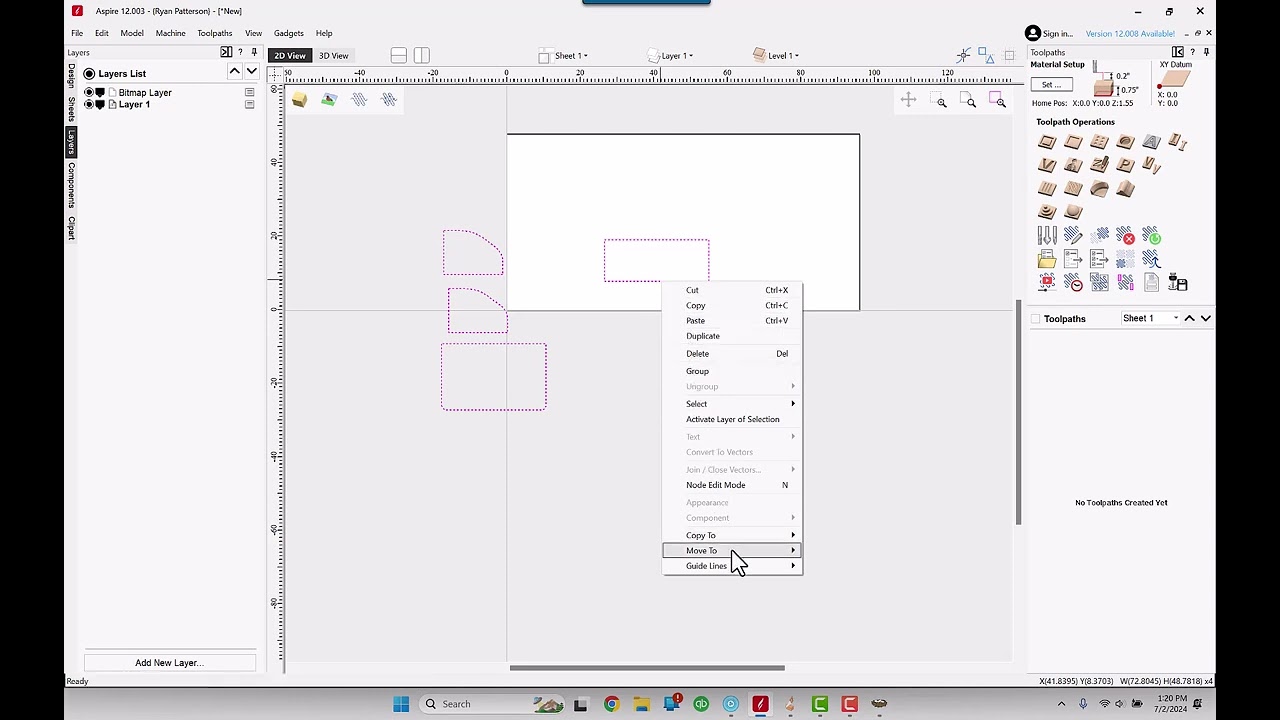Image resolution: width=1280 pixels, height=720 pixels.
Task: Expand the Guide Lines submenu
Action: [732, 566]
